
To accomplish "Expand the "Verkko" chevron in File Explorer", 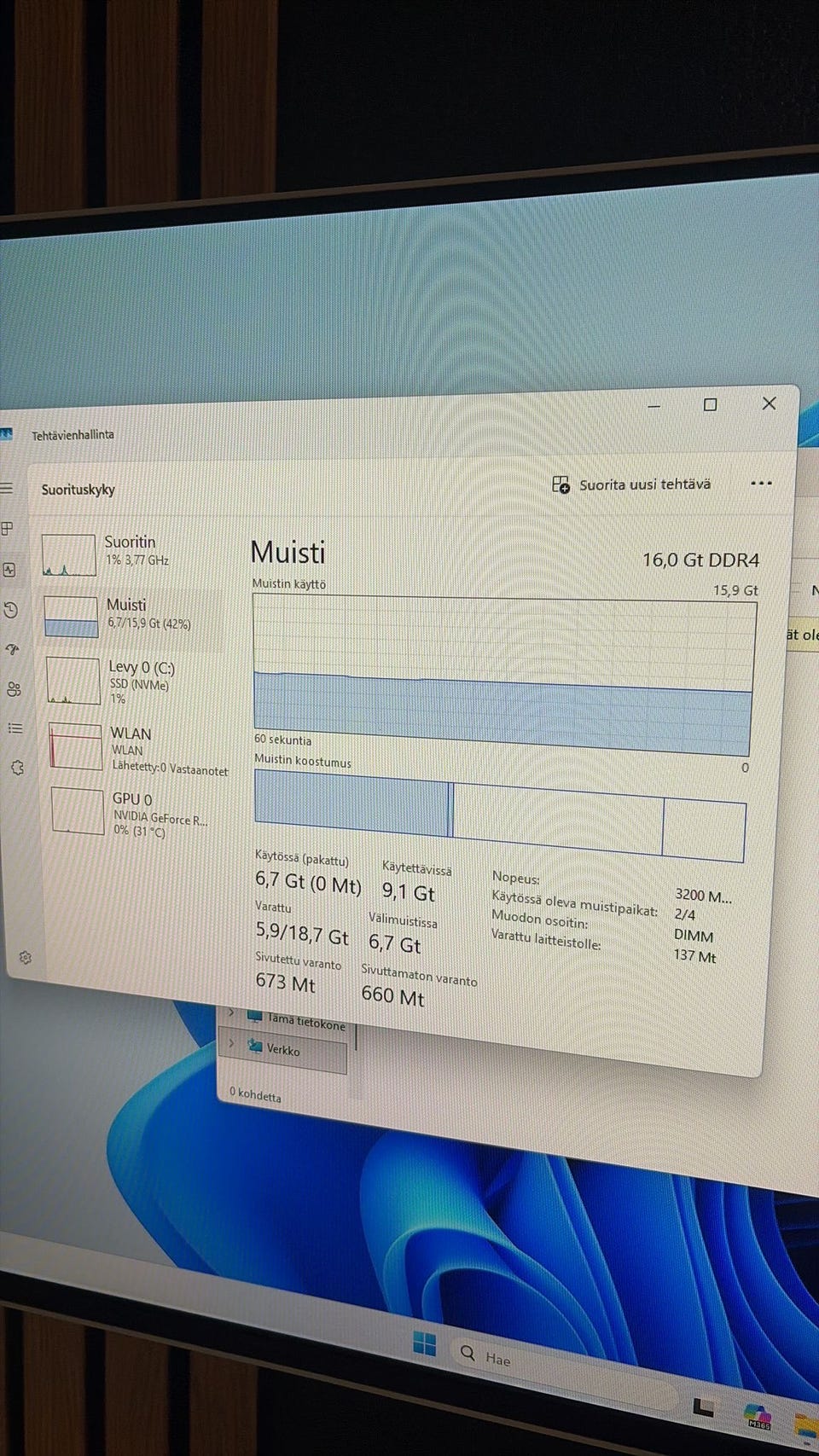I will [231, 1043].
